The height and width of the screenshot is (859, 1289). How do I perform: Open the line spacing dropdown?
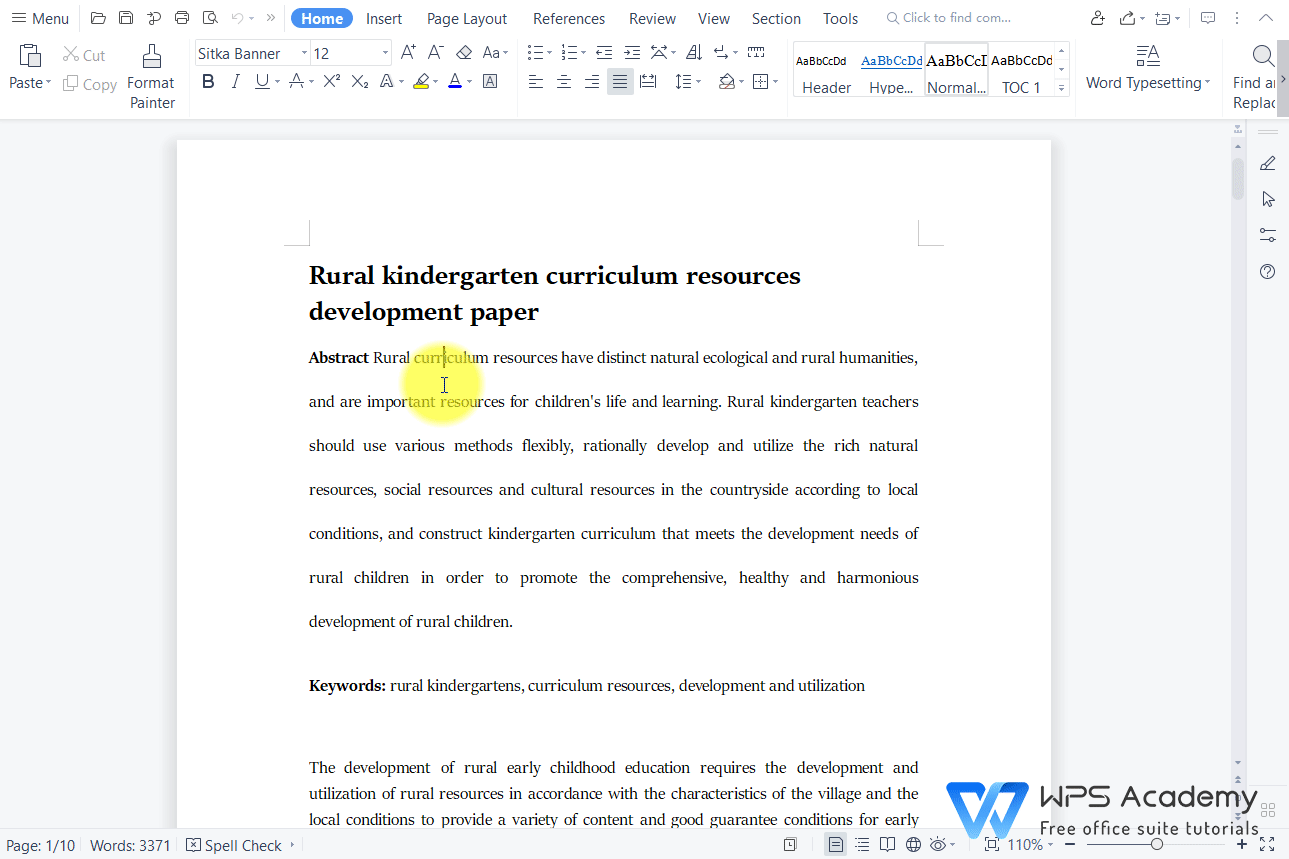click(x=687, y=81)
